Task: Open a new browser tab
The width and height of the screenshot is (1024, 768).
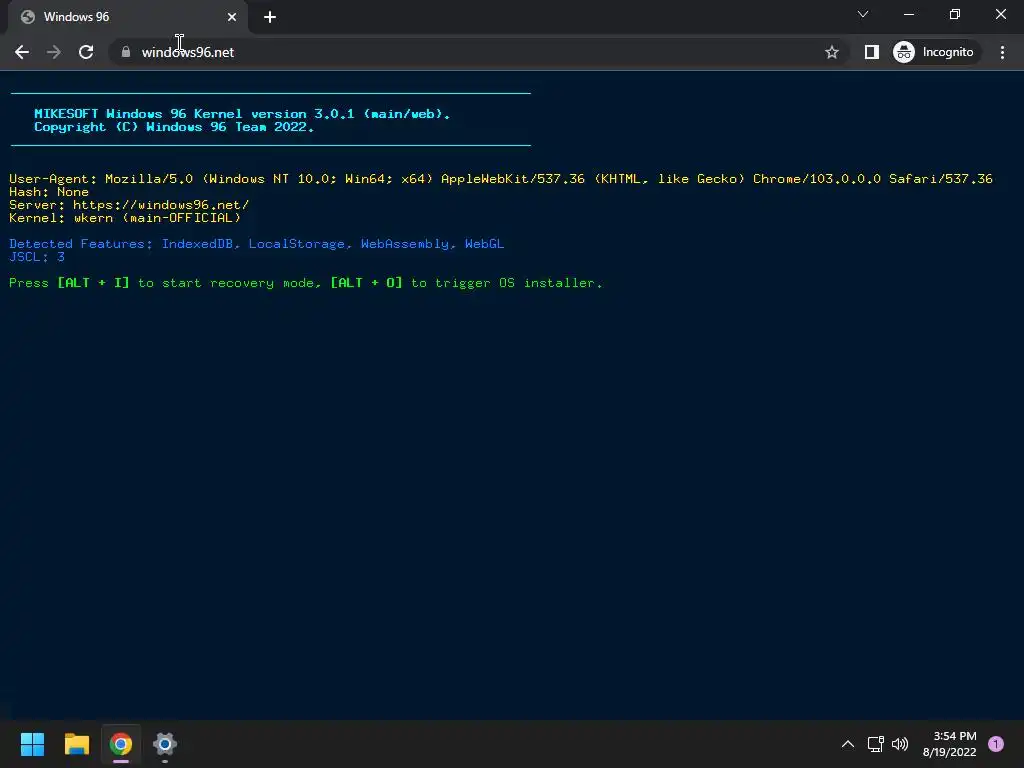Action: [270, 17]
